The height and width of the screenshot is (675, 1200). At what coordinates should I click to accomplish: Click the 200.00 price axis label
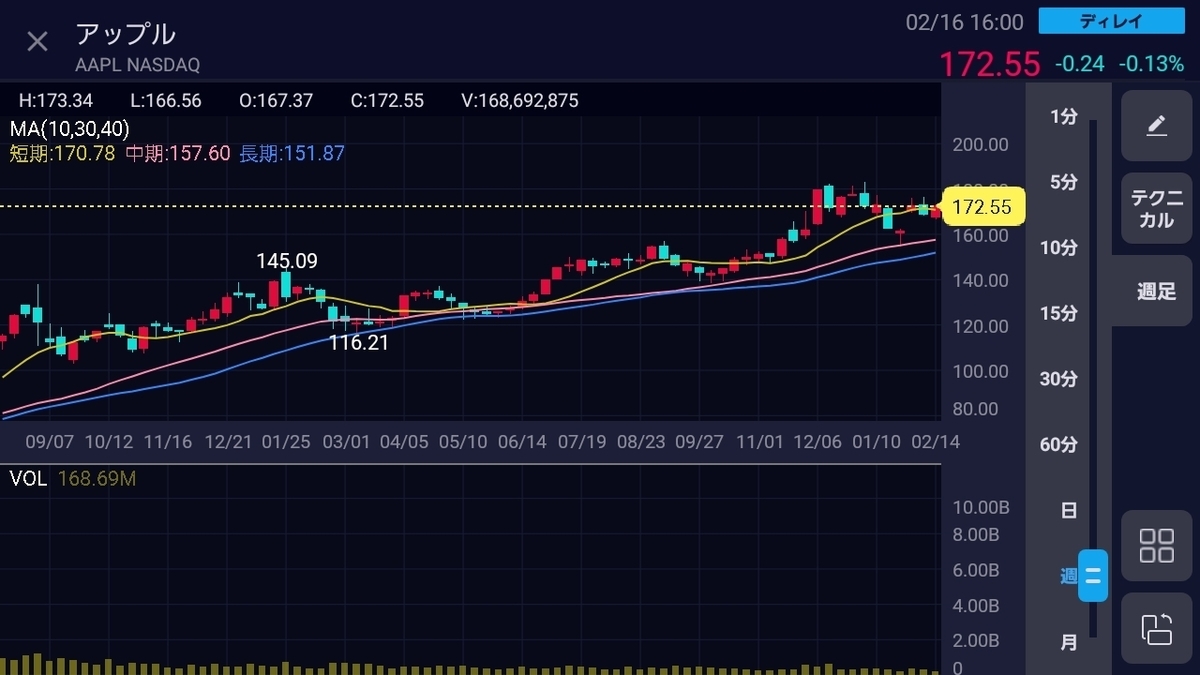click(981, 144)
